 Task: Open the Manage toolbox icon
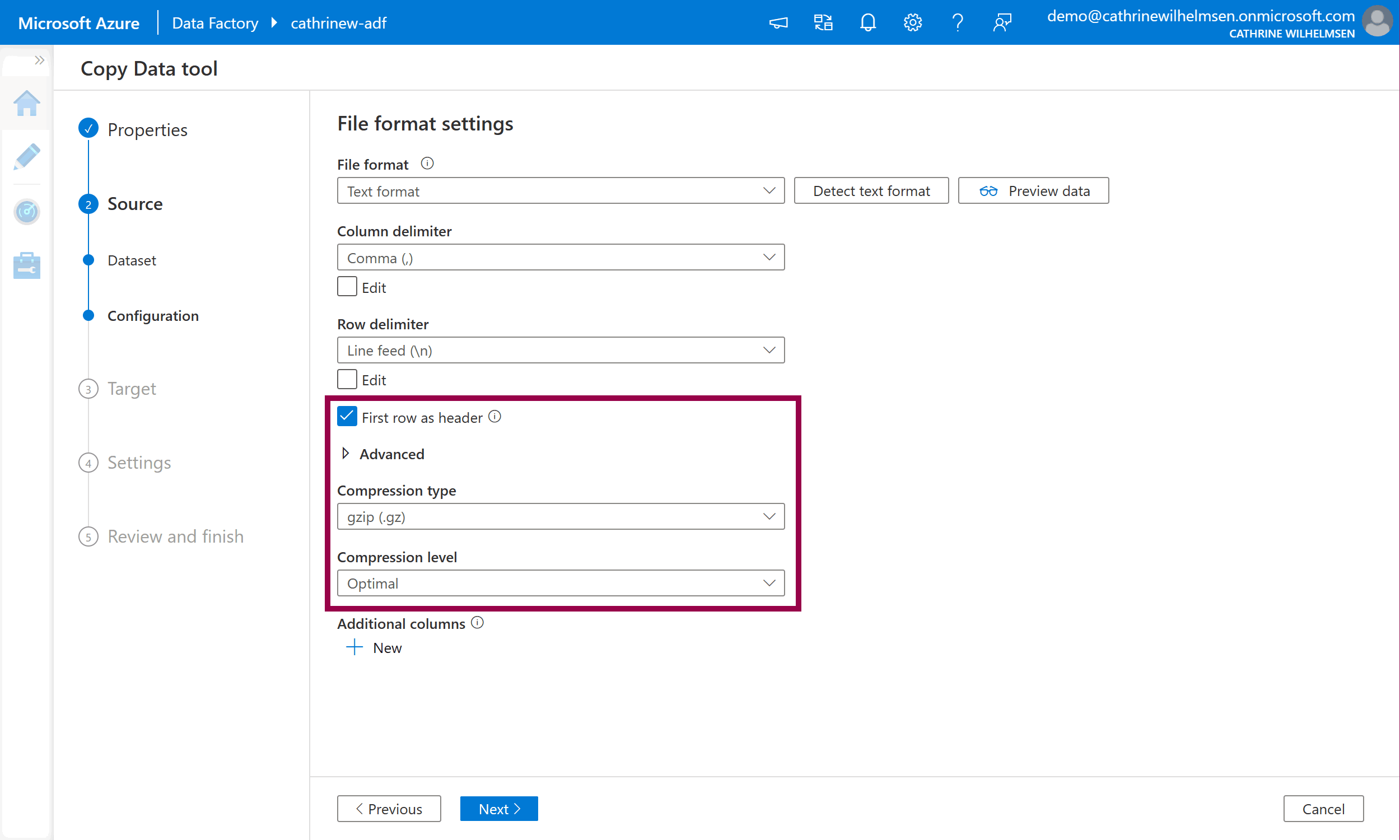(26, 265)
